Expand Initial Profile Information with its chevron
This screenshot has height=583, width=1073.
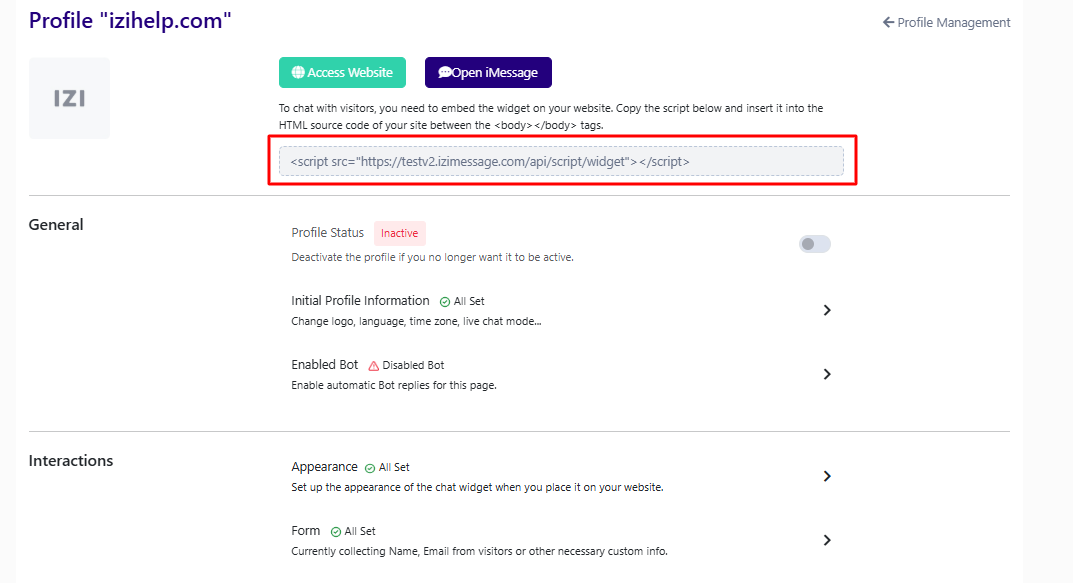827,310
